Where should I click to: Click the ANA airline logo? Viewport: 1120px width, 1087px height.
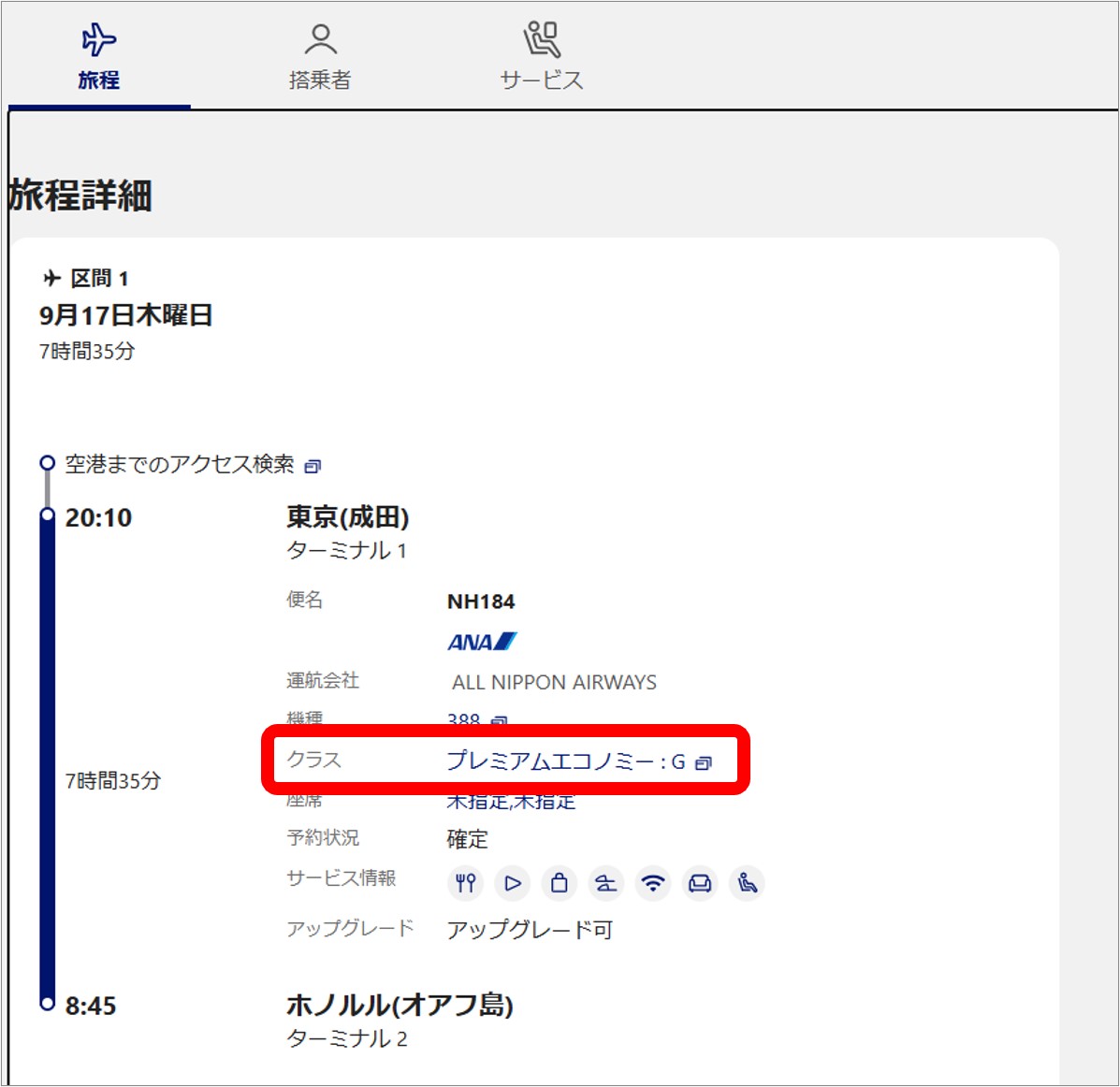click(481, 642)
